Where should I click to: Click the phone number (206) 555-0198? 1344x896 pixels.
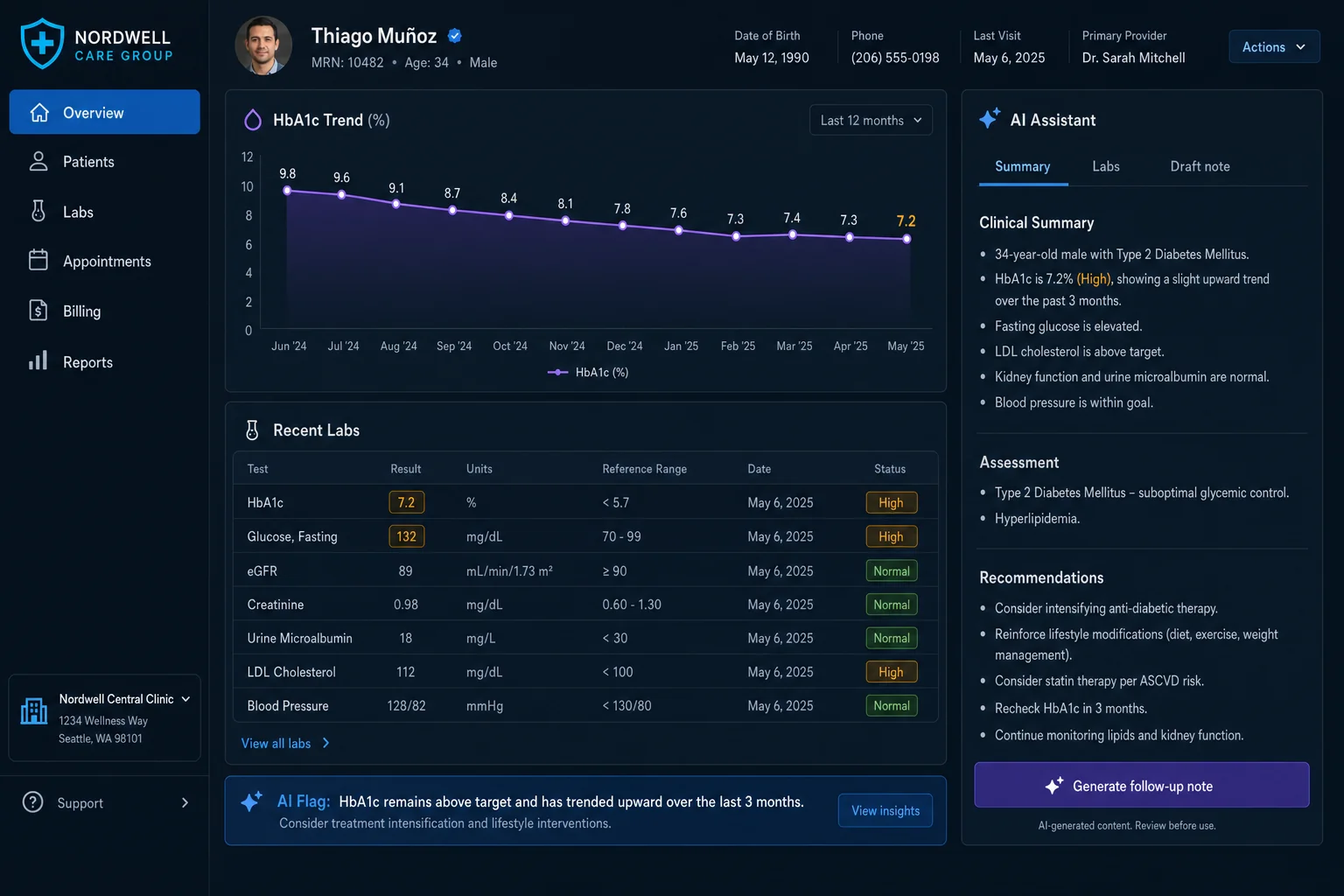point(895,58)
